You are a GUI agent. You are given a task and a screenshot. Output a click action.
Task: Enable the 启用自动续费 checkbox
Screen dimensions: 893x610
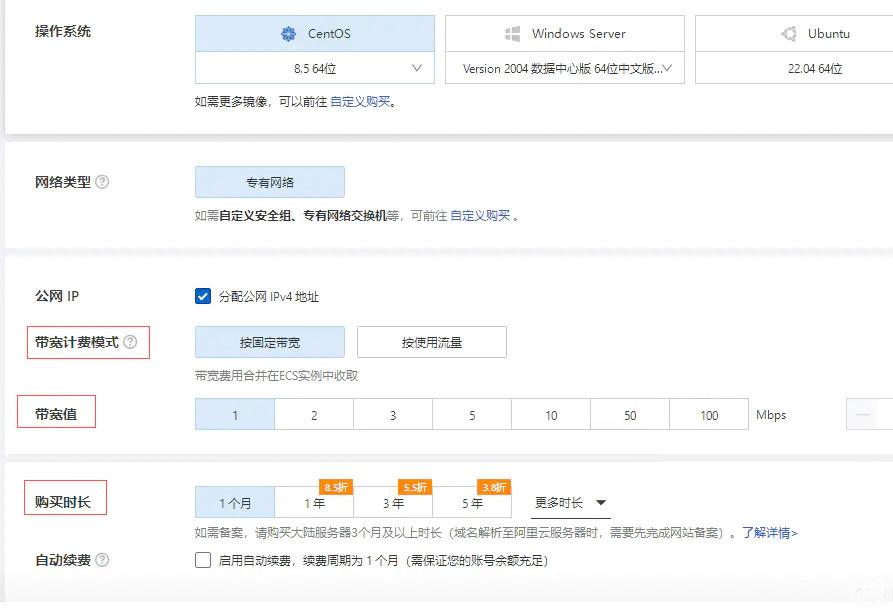203,560
